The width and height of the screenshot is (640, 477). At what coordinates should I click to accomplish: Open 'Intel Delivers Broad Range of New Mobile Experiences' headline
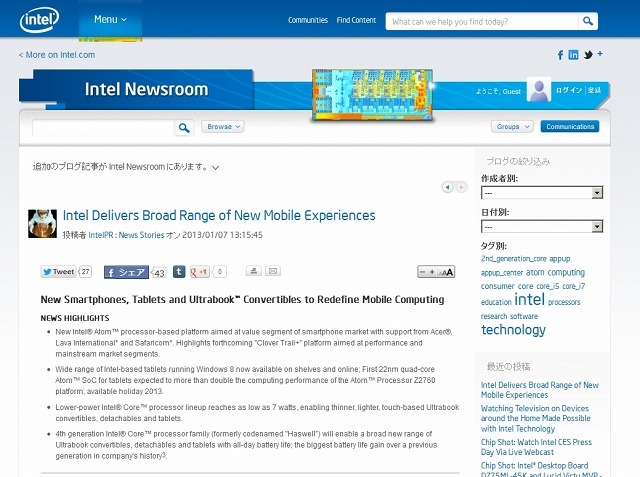tap(219, 215)
